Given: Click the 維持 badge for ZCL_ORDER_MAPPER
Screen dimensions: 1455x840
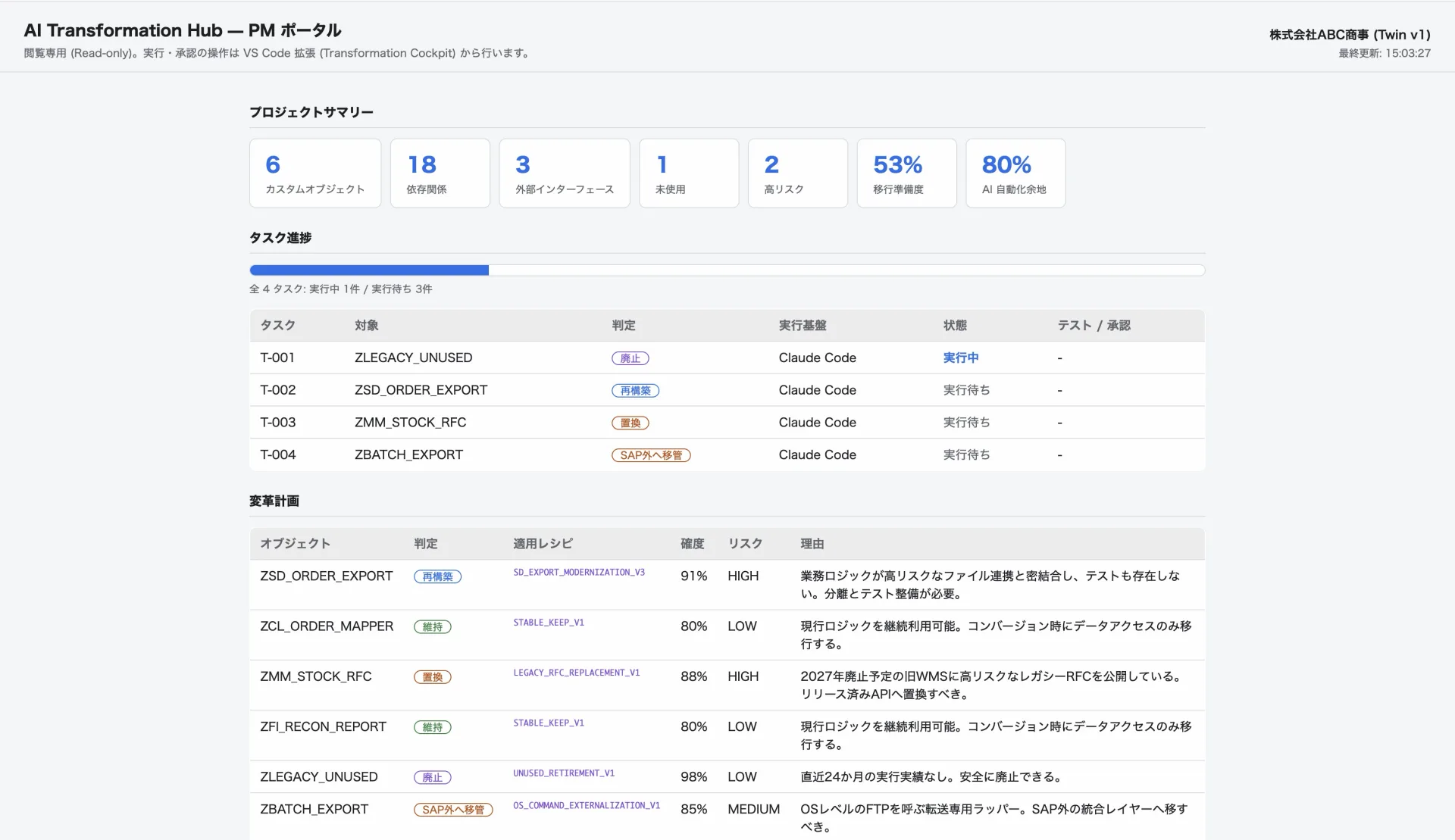Looking at the screenshot, I should point(433,627).
